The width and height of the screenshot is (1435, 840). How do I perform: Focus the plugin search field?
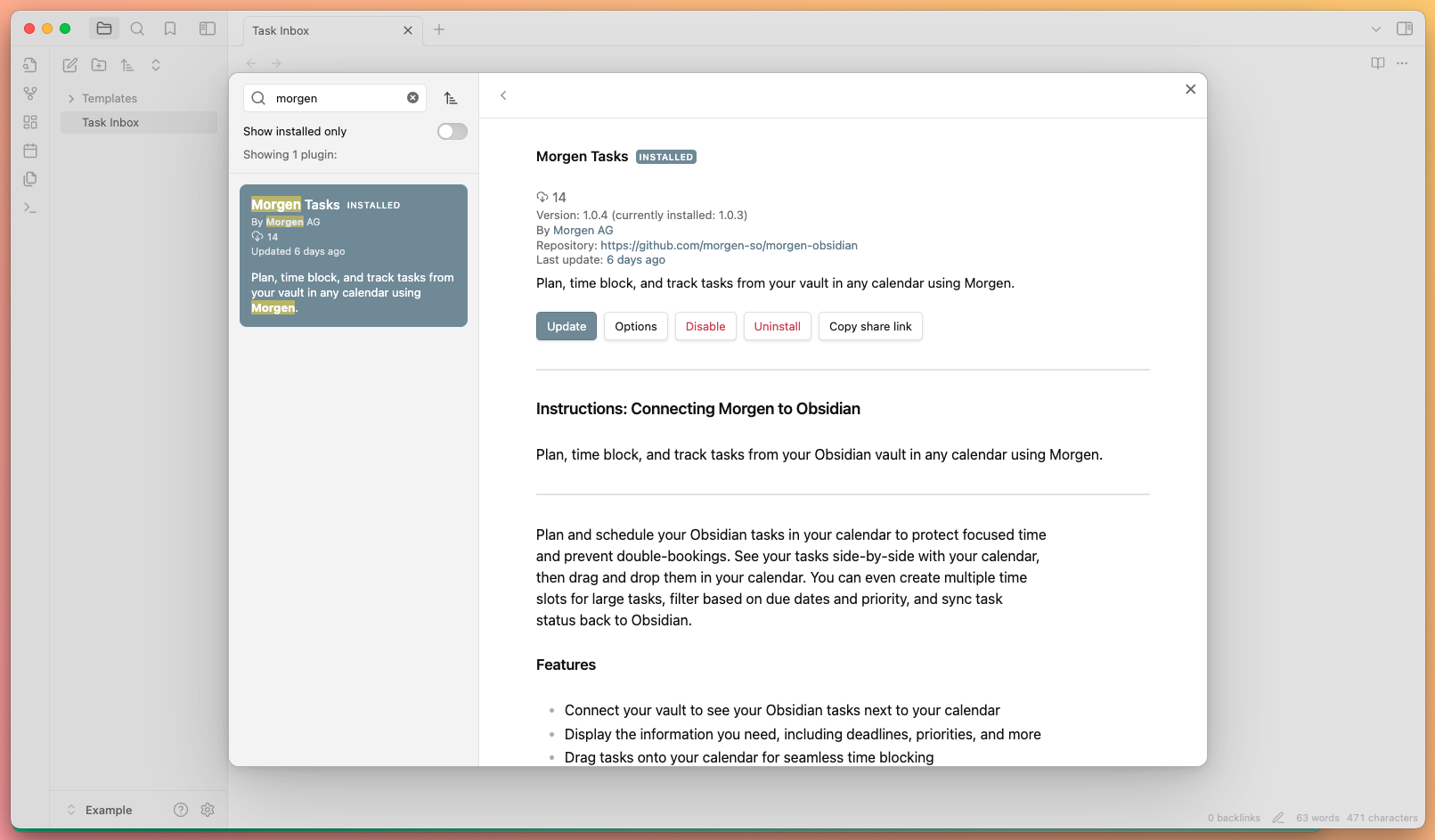[335, 98]
